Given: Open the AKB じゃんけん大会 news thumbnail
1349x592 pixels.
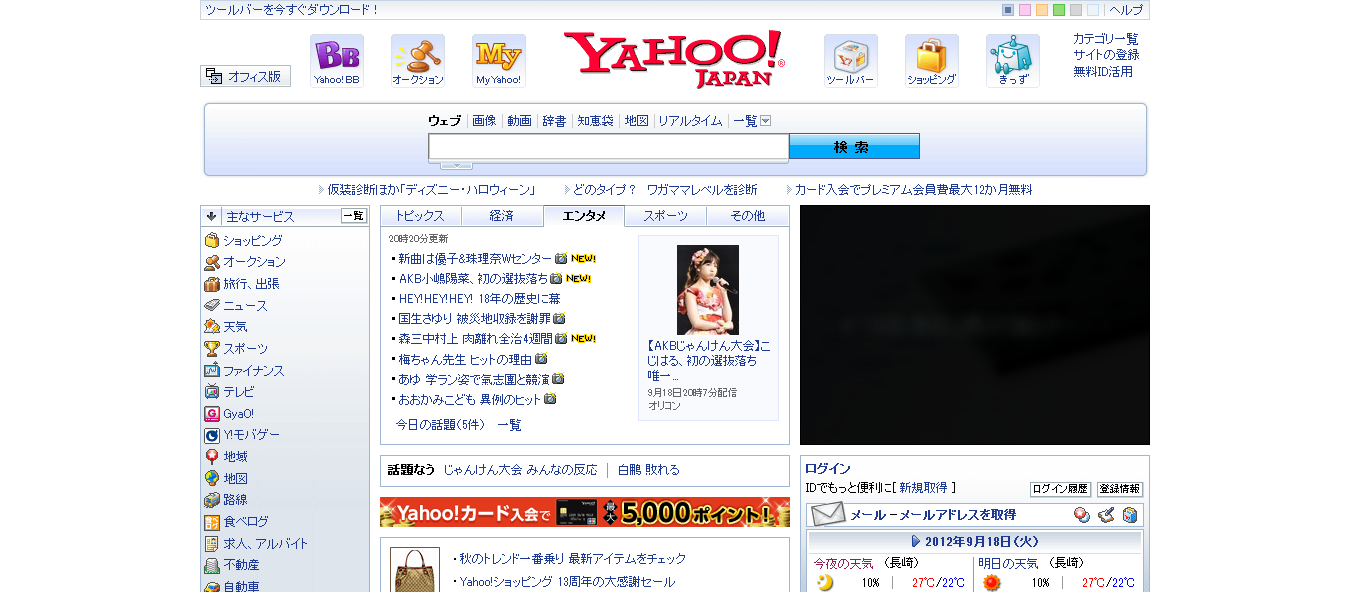Looking at the screenshot, I should pos(708,290).
